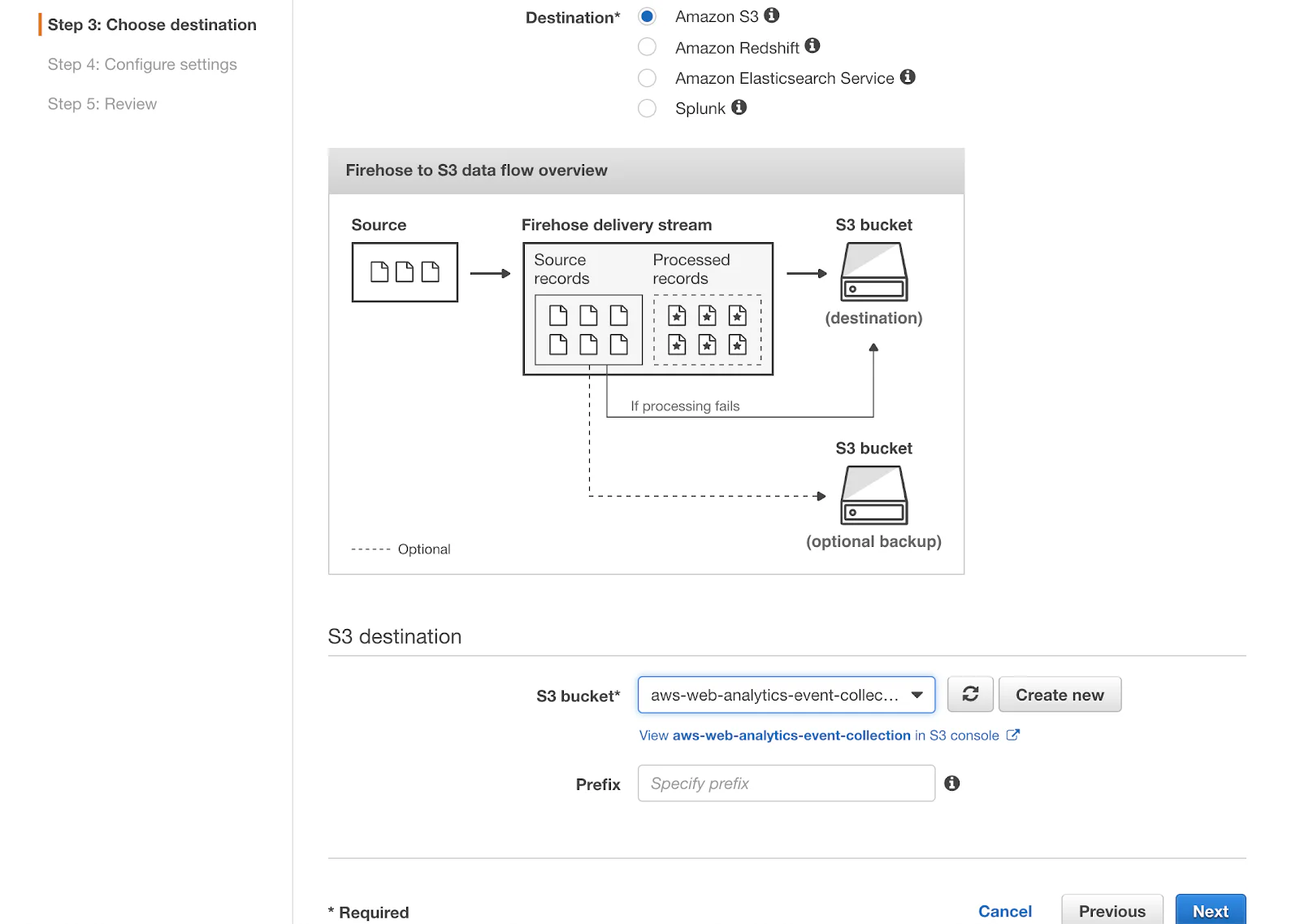The image size is (1300, 924).
Task: Open the S3 bucket dropdown
Action: tap(786, 695)
